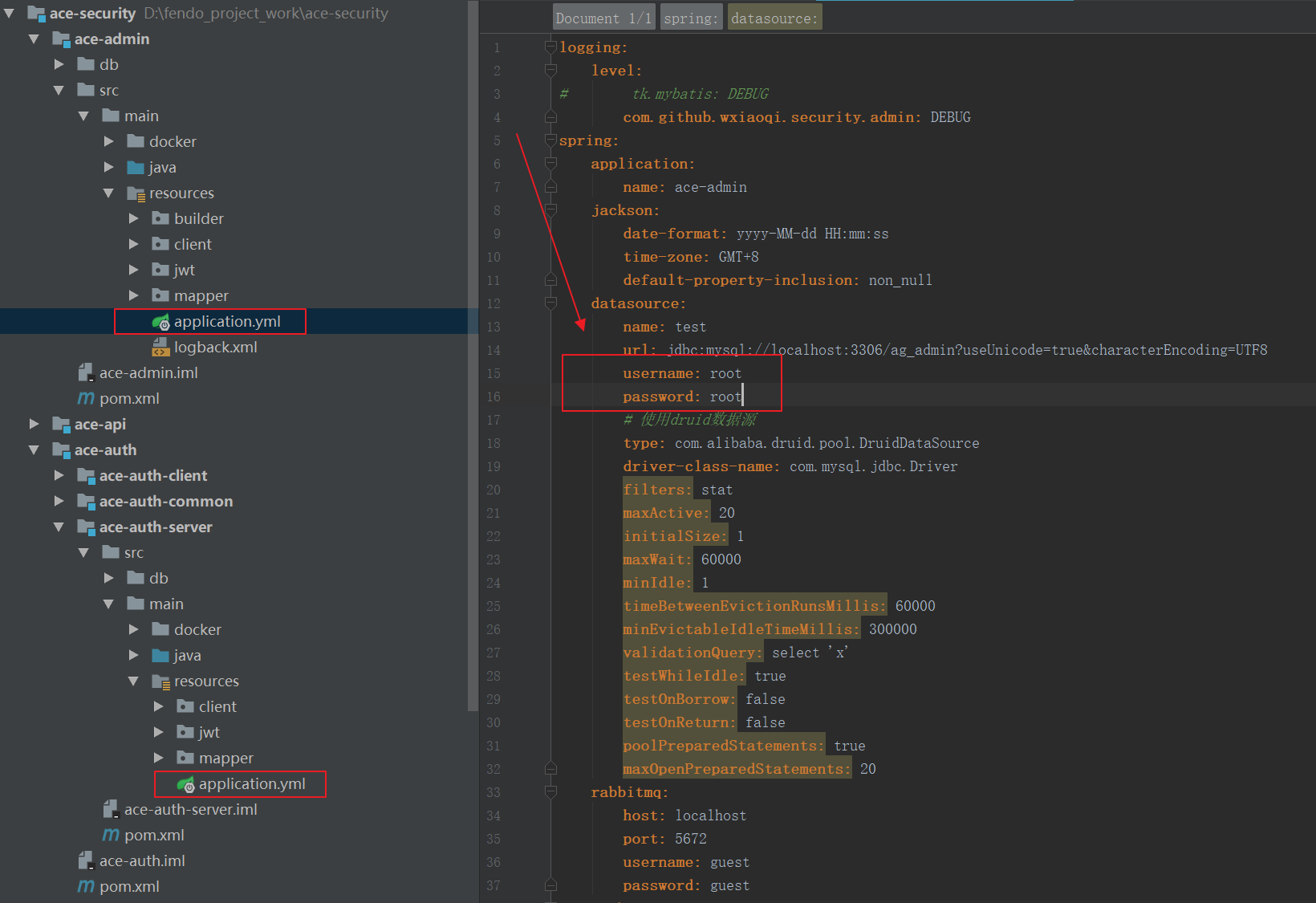
Task: Expand the ace-auth-client module arrow
Action: 59,475
